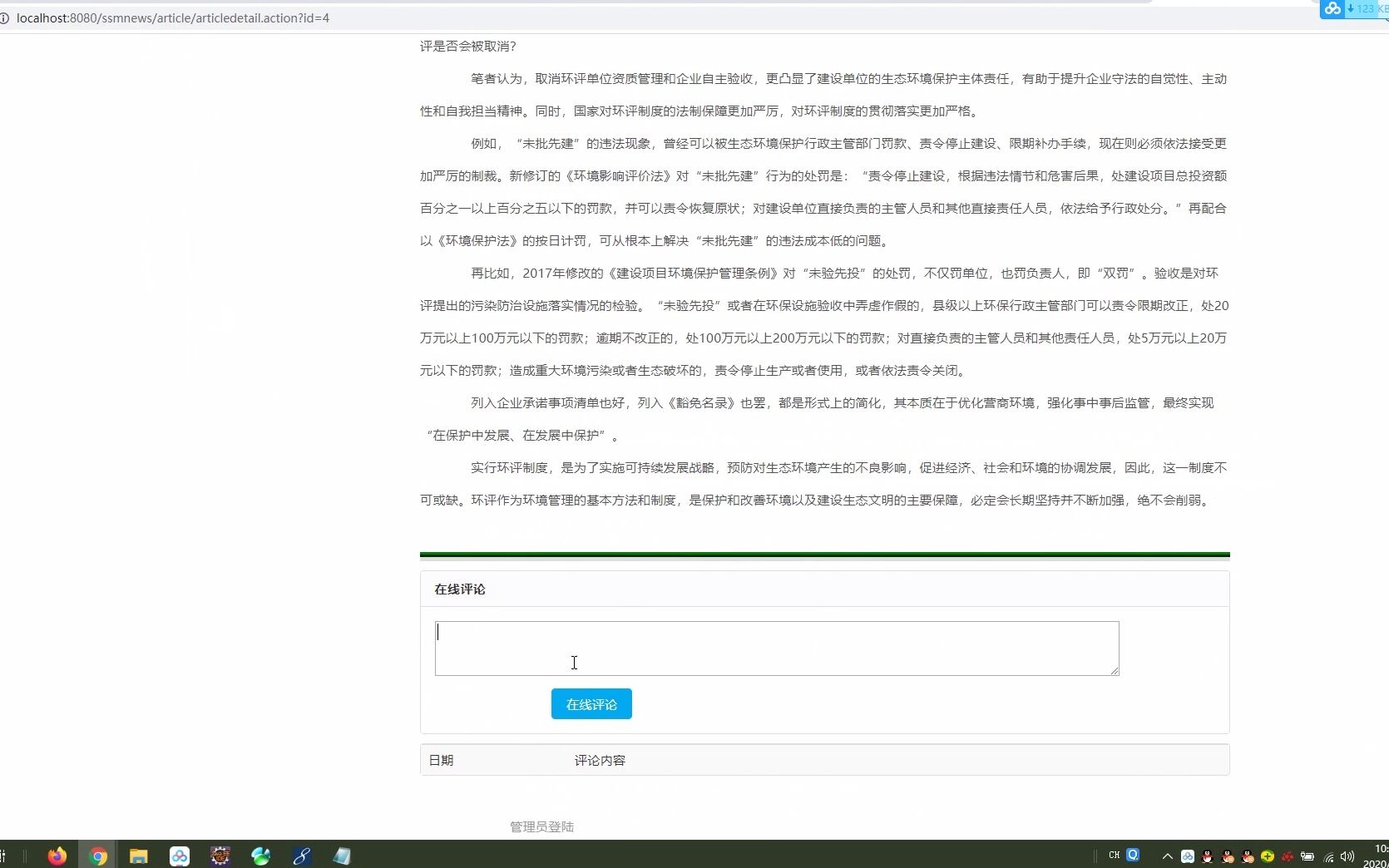
Task: Open Wi-Fi network tray icon
Action: coord(1328,856)
